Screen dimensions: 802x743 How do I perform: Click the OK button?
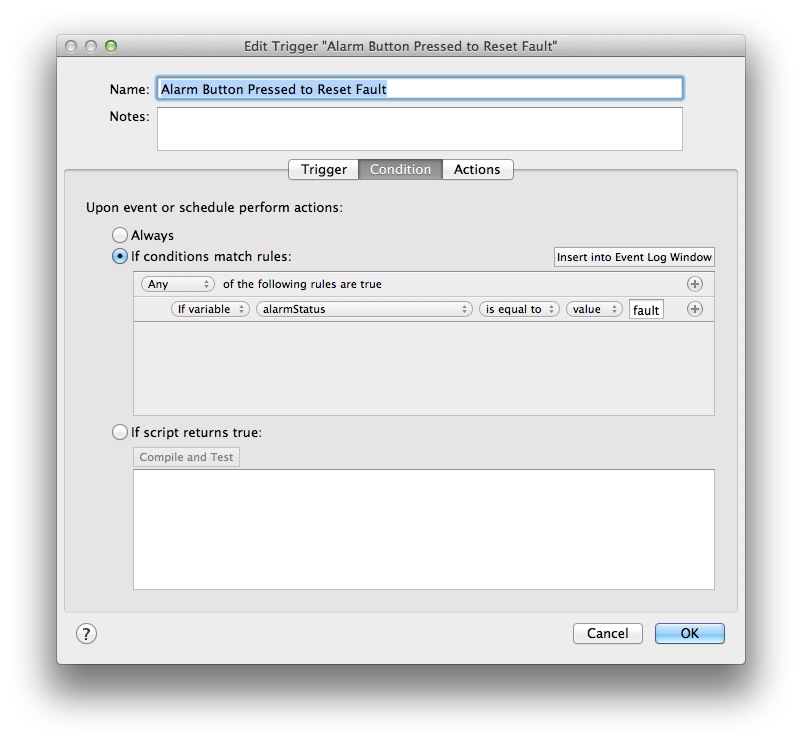click(689, 633)
